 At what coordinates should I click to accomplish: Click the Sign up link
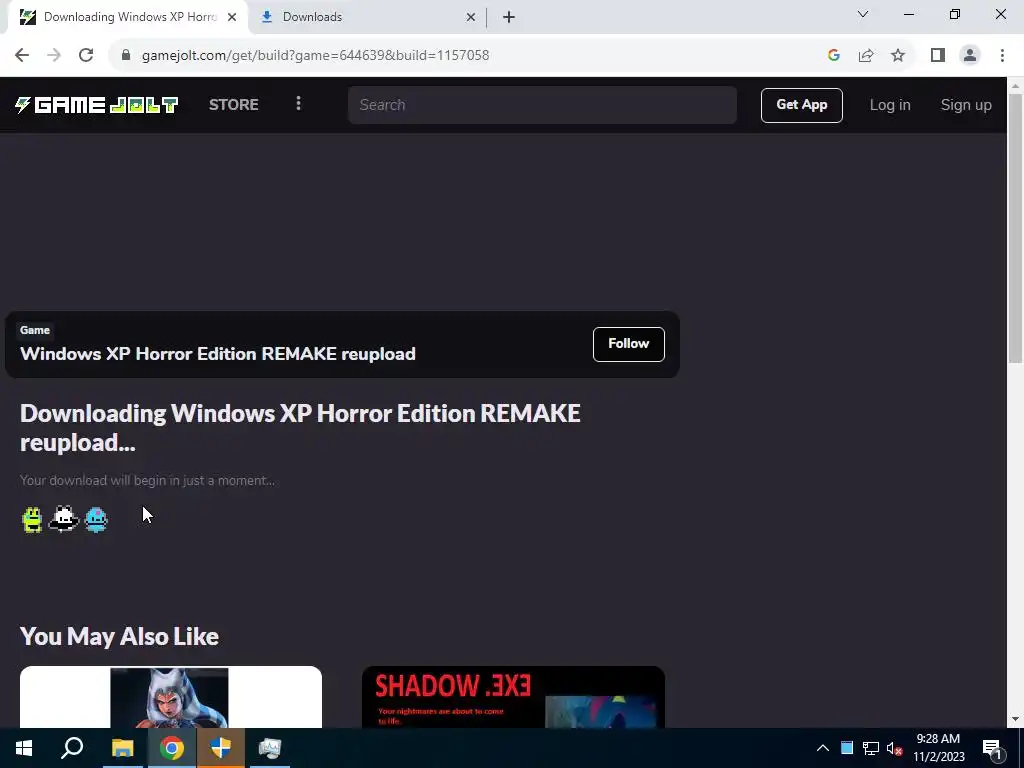tap(966, 105)
